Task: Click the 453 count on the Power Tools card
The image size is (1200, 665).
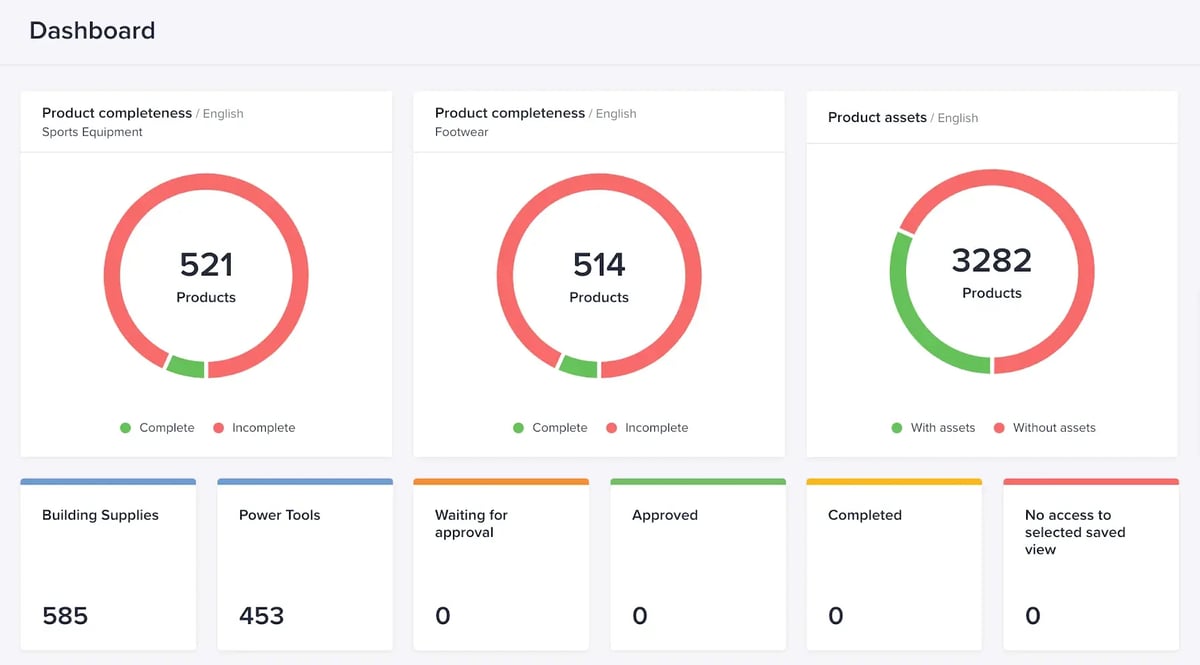Action: (x=262, y=615)
